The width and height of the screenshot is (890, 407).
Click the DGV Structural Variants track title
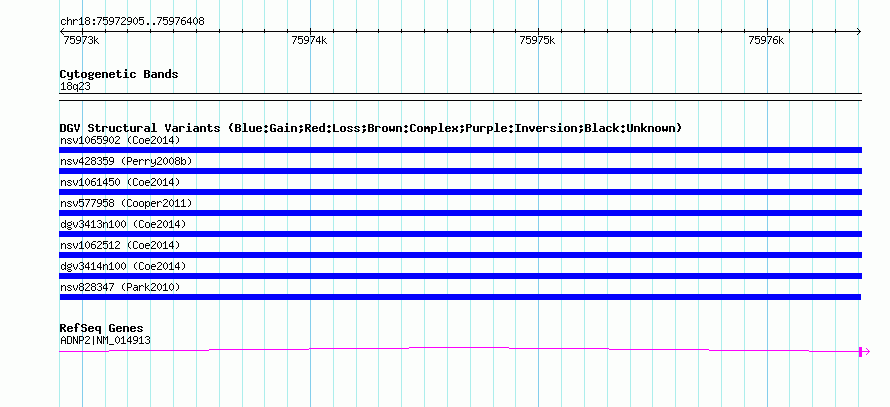click(x=371, y=128)
